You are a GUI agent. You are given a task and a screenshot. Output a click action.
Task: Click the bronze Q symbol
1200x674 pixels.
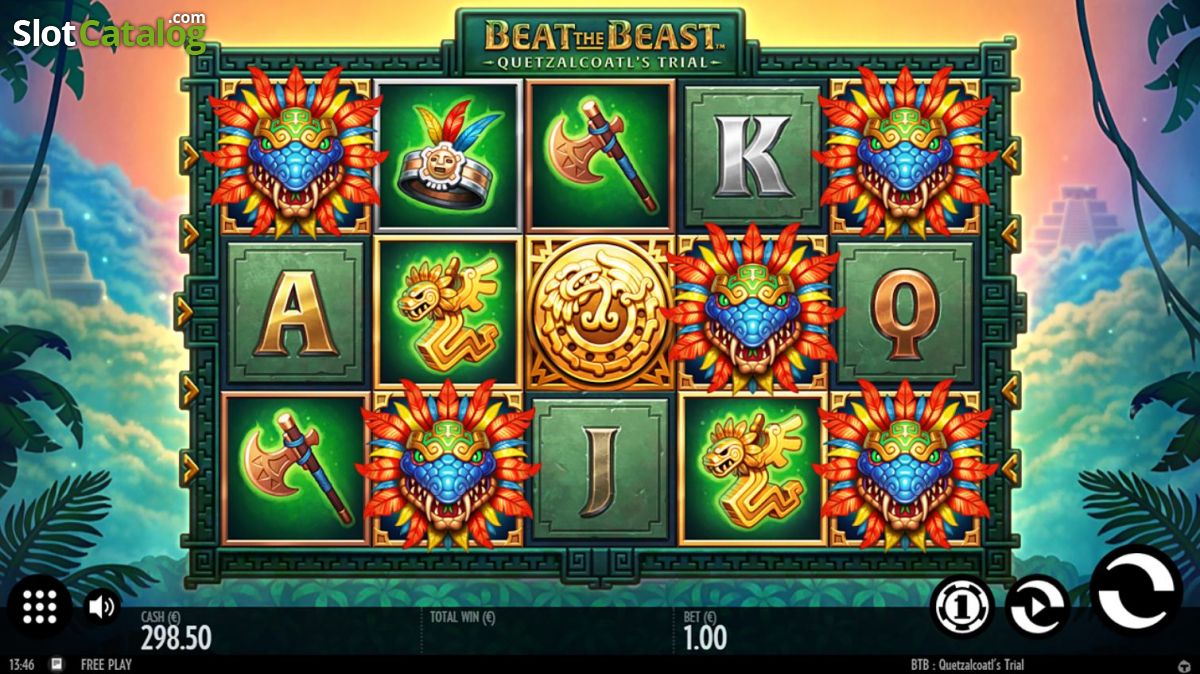tap(905, 313)
